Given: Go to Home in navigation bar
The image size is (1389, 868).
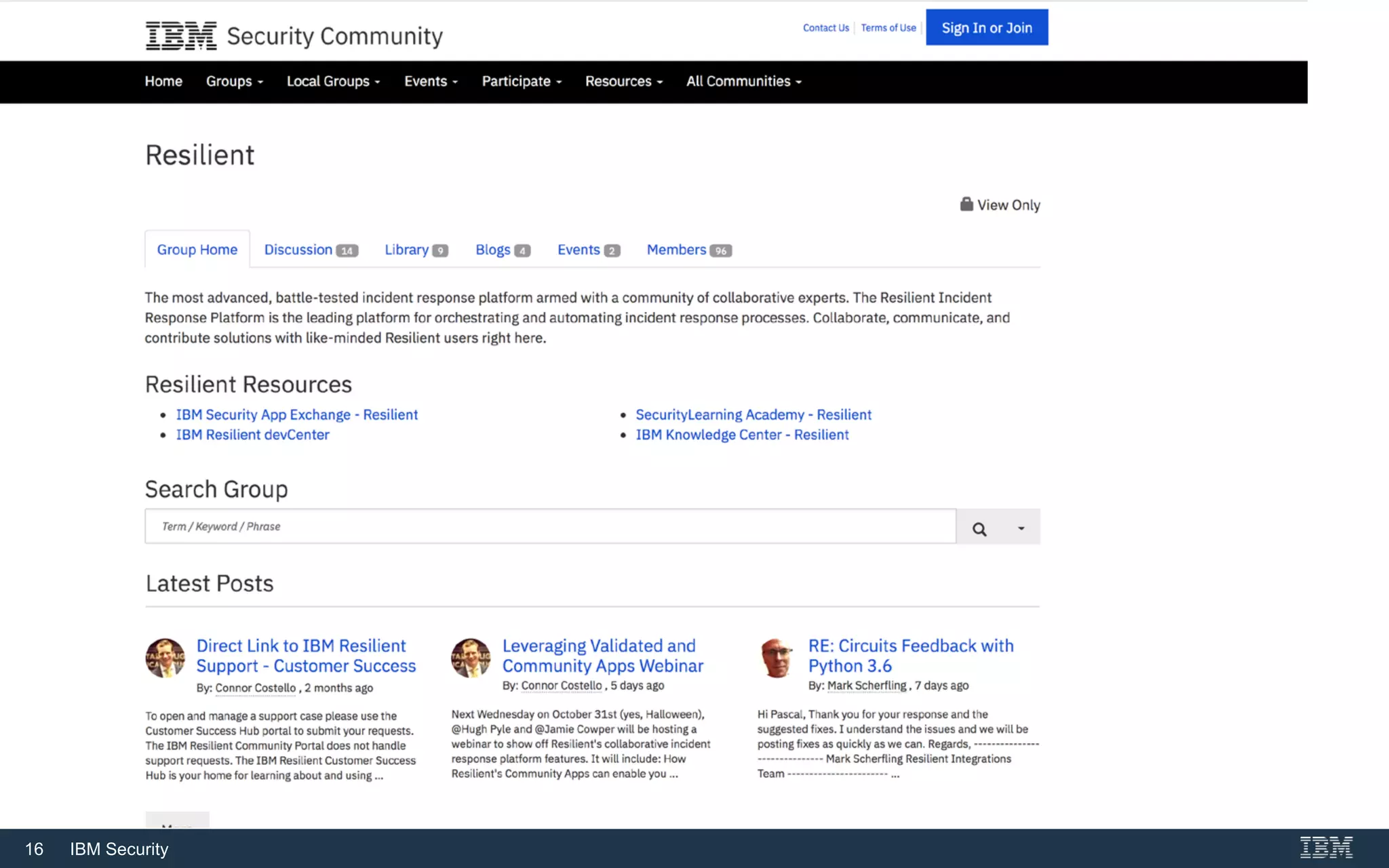Looking at the screenshot, I should pos(163,81).
